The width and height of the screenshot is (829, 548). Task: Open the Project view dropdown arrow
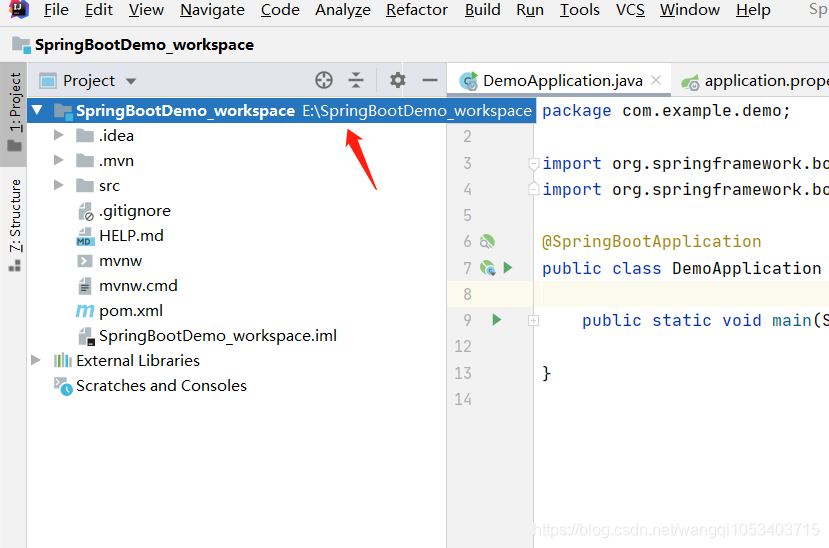(x=131, y=81)
